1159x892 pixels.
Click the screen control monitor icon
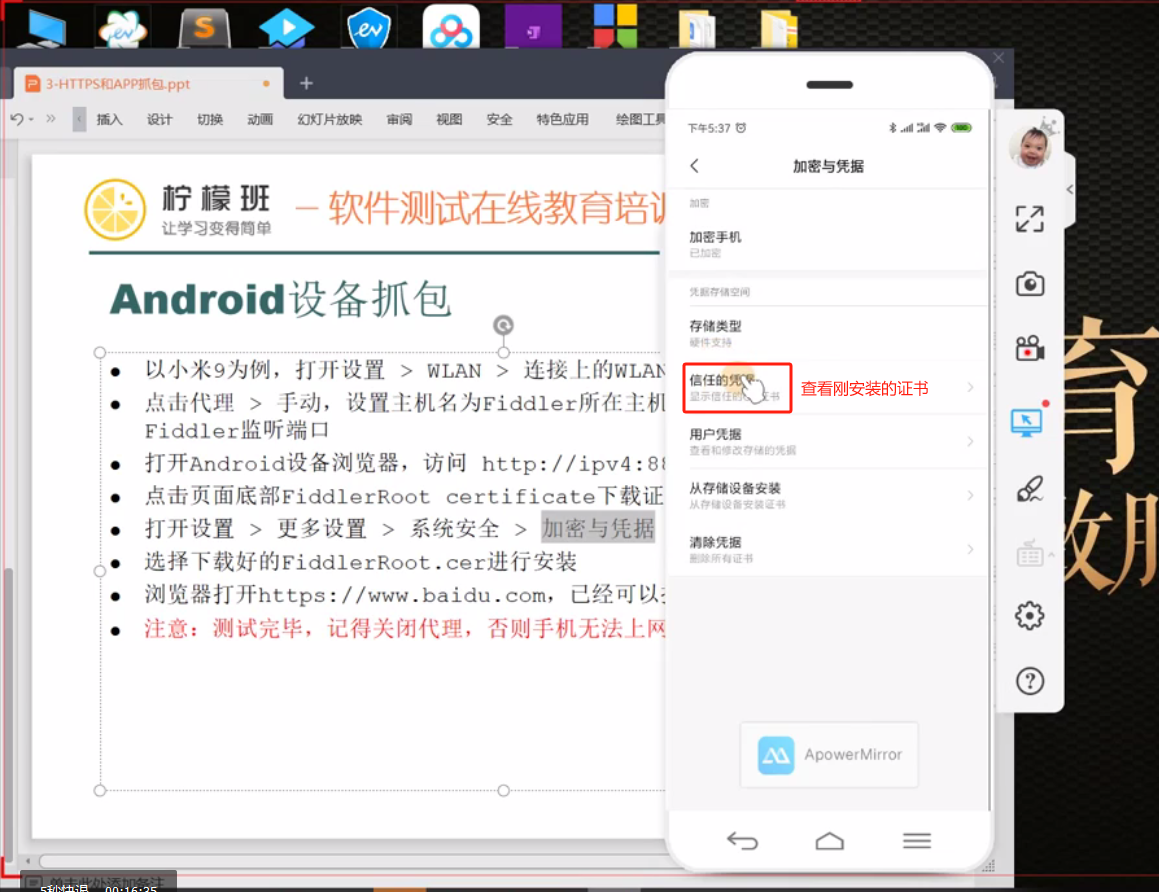point(1027,423)
